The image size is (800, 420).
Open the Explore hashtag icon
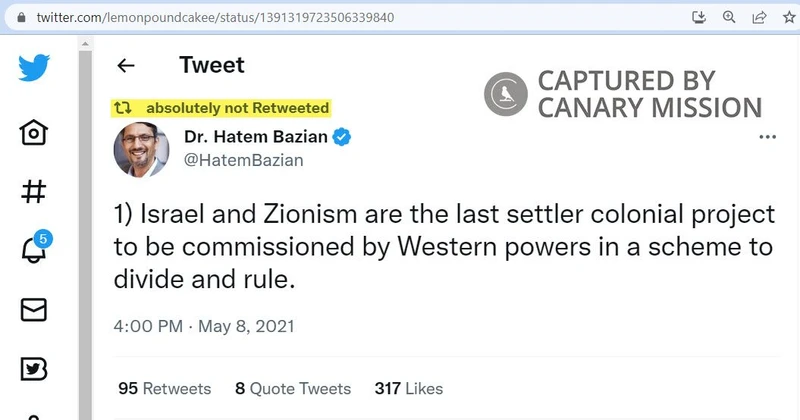click(33, 191)
